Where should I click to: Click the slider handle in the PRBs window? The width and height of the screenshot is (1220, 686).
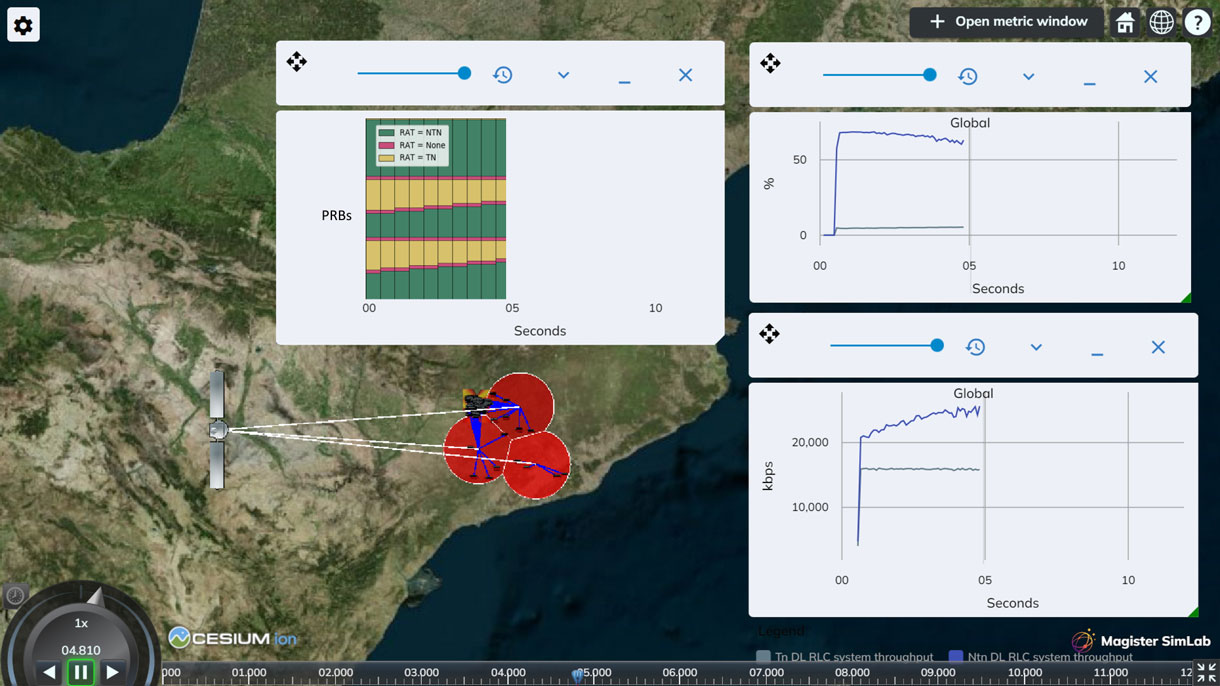tap(464, 73)
